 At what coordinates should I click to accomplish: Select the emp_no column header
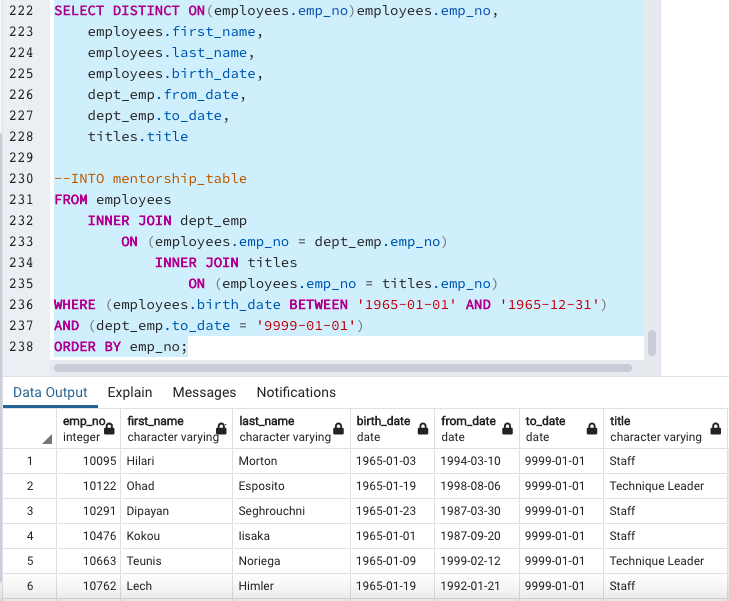88,429
